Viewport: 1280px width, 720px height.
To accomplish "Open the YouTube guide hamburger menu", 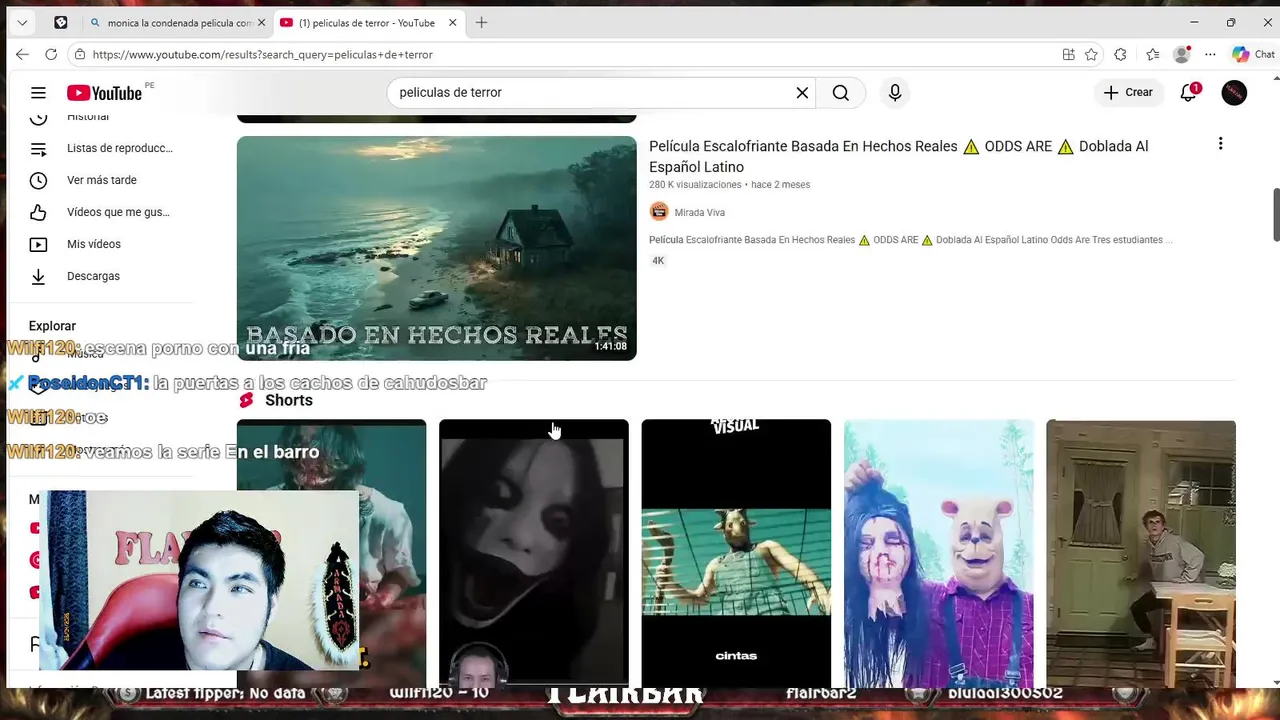I will (38, 93).
